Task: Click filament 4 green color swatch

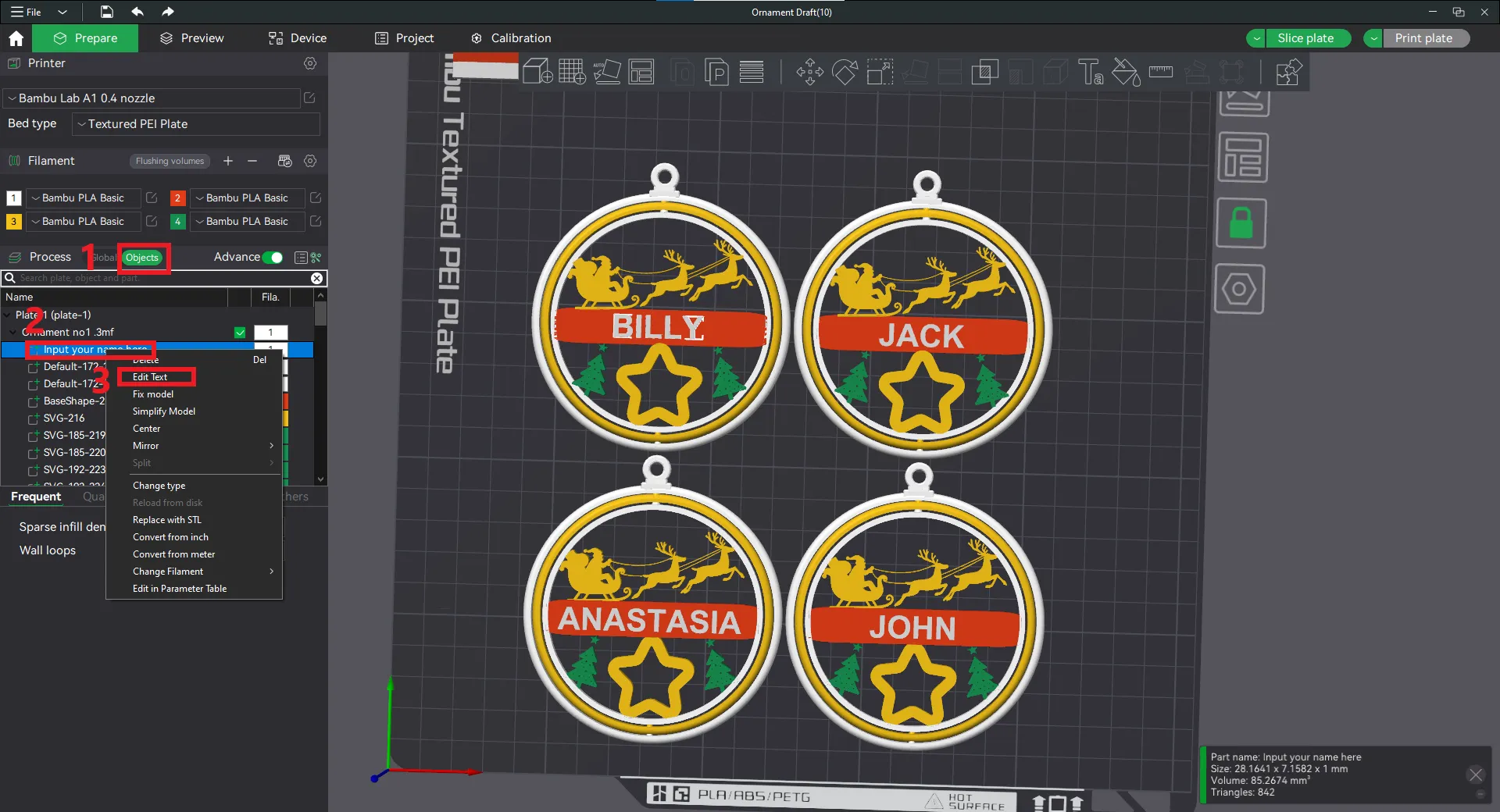Action: 177,222
